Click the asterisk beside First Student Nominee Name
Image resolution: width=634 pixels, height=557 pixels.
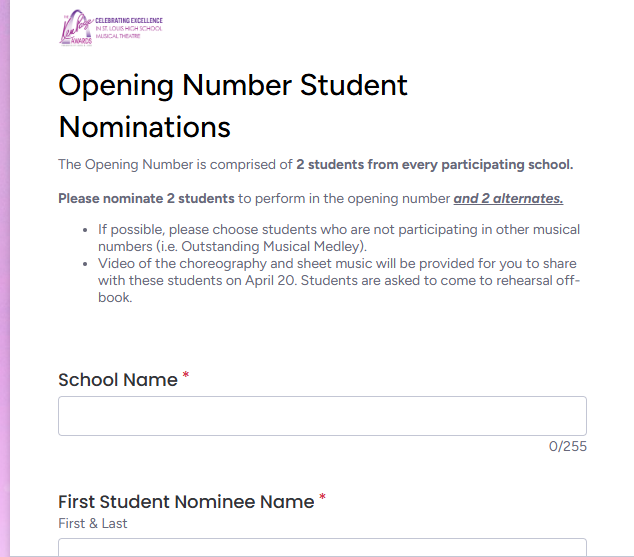pos(322,497)
